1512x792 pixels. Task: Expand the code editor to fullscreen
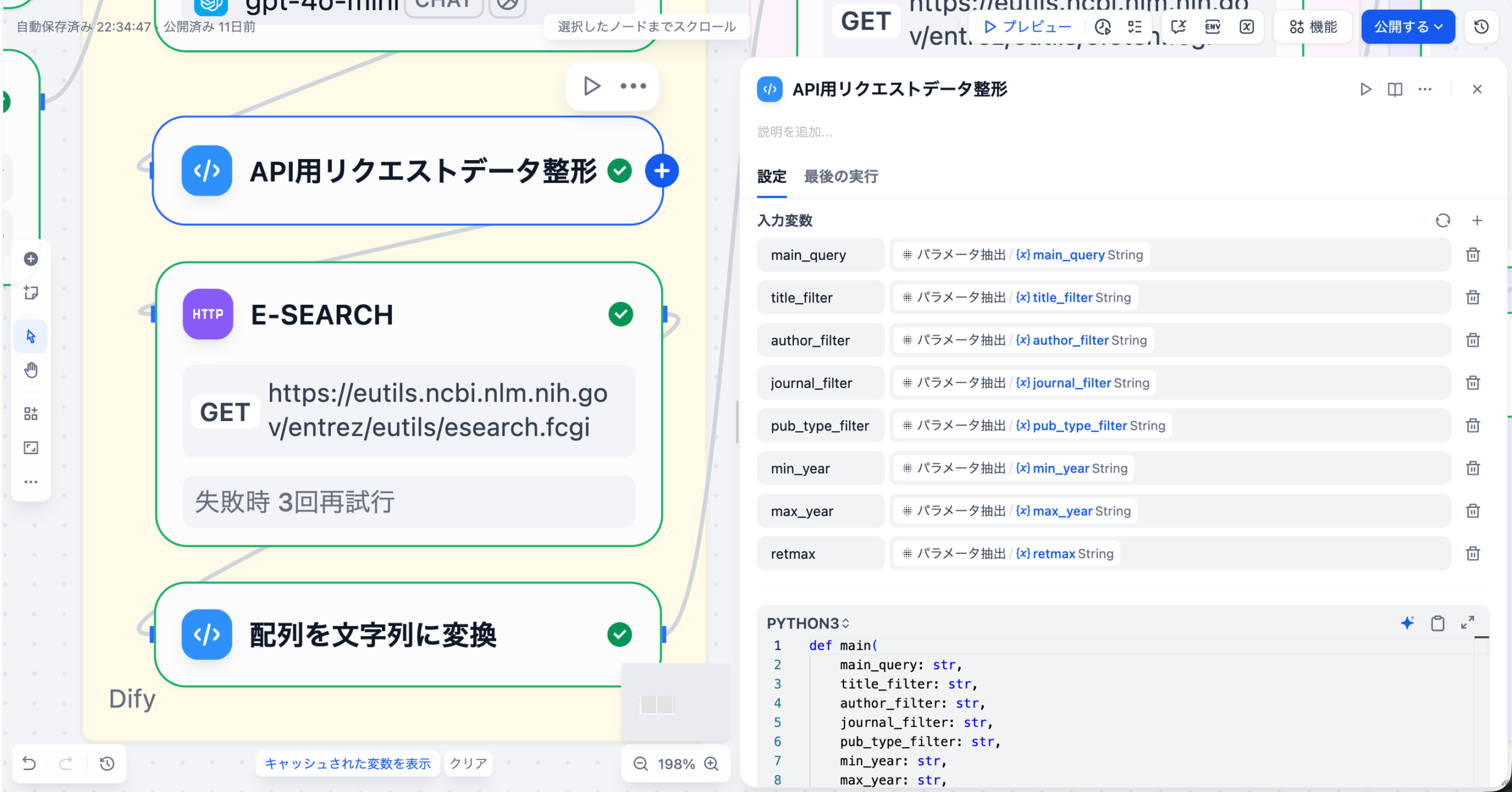pos(1468,622)
